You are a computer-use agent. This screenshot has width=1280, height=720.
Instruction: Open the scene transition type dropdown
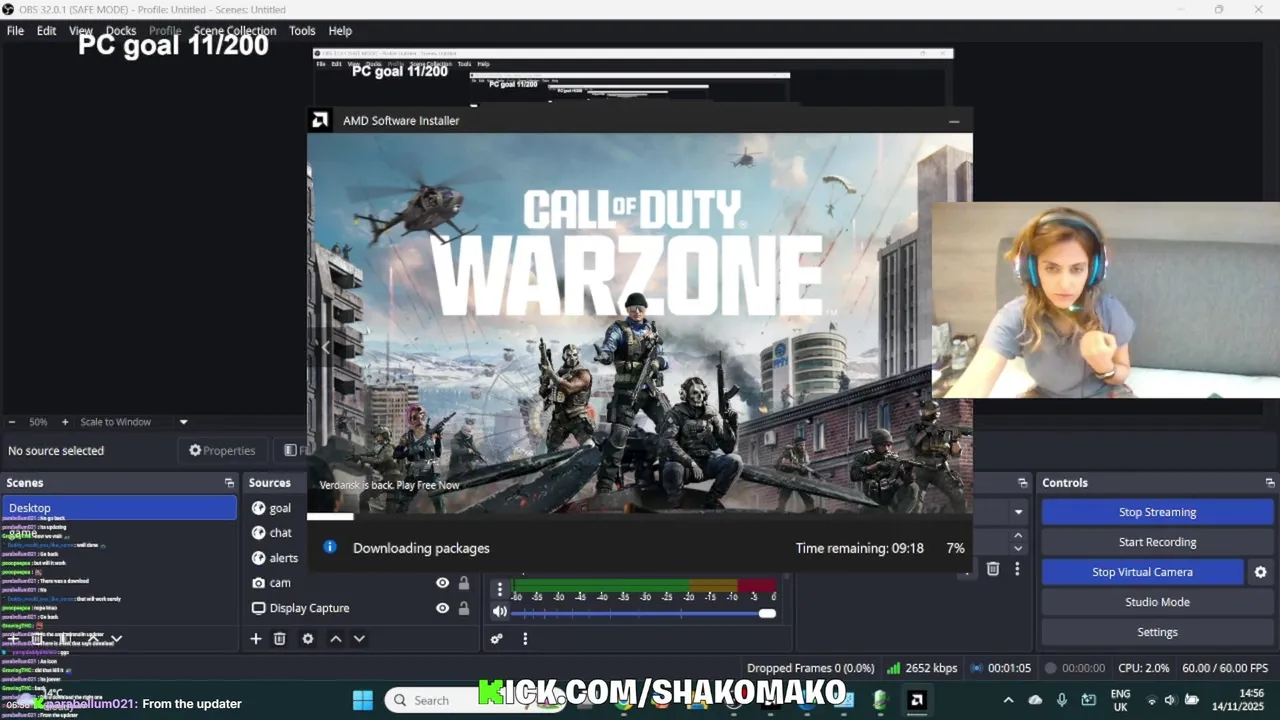click(1018, 512)
